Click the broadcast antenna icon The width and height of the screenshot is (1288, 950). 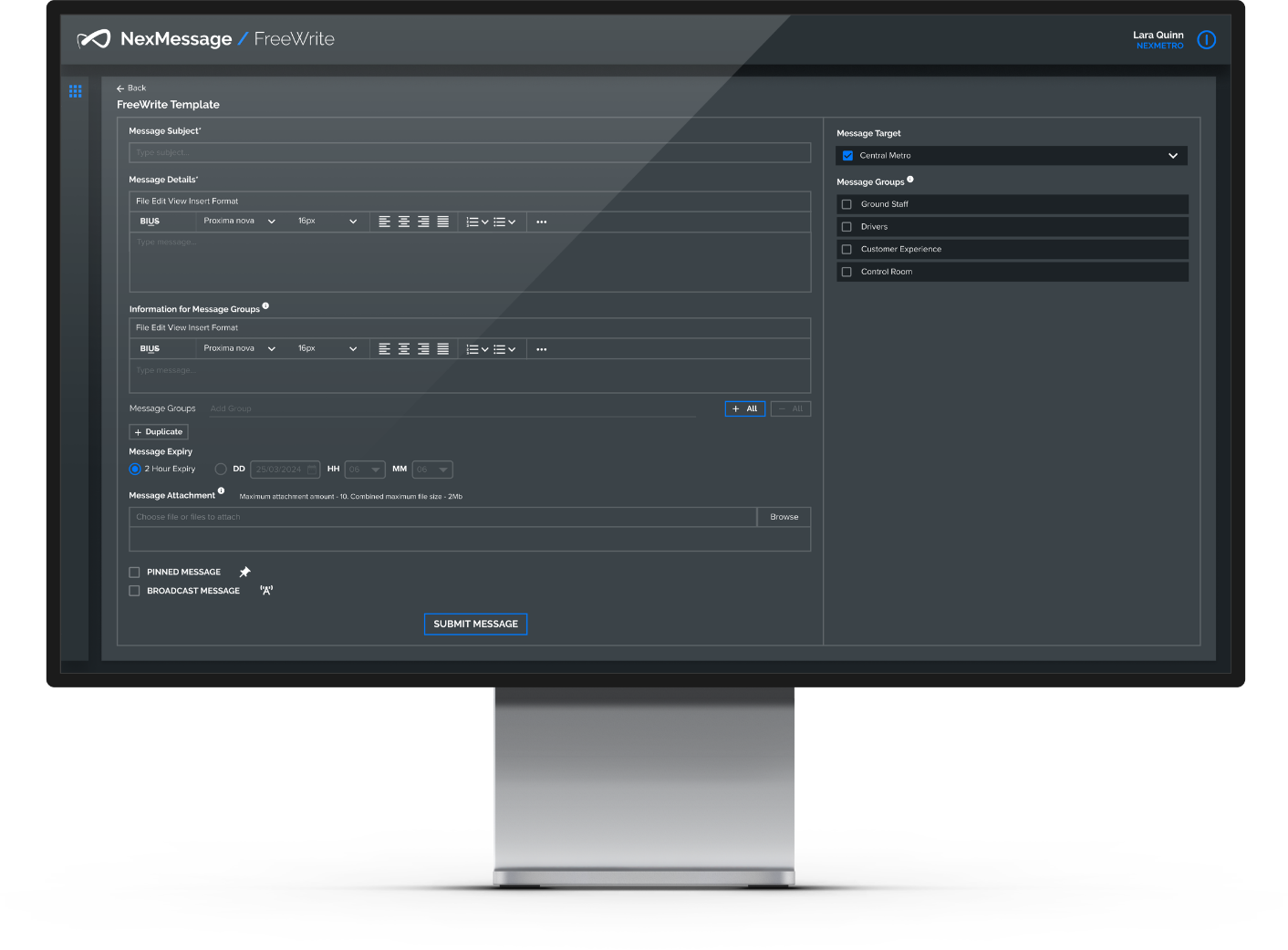point(266,591)
